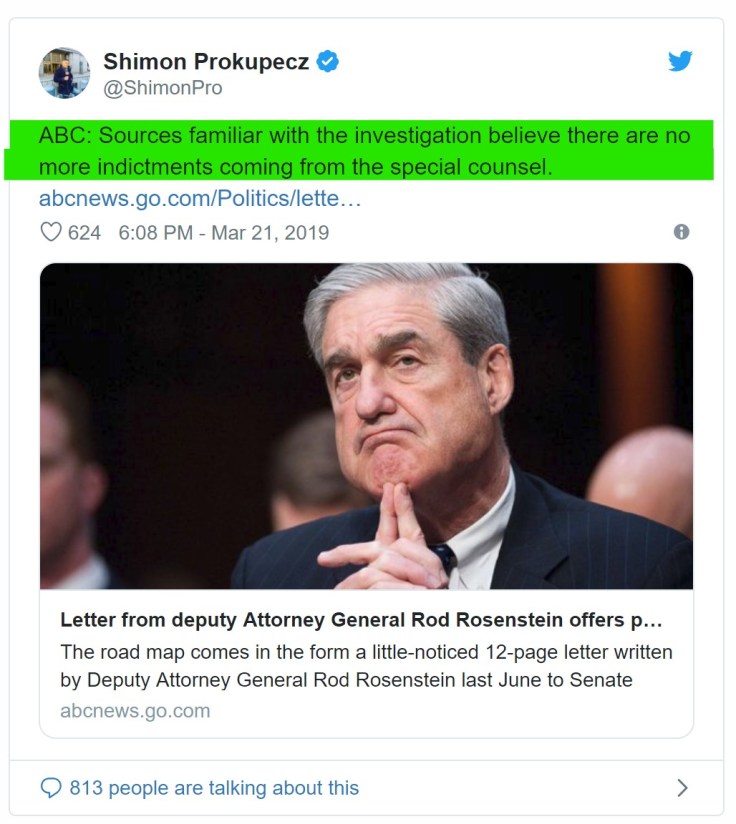Click the info circle icon
Viewport: 736px width, 824px height.
[681, 232]
